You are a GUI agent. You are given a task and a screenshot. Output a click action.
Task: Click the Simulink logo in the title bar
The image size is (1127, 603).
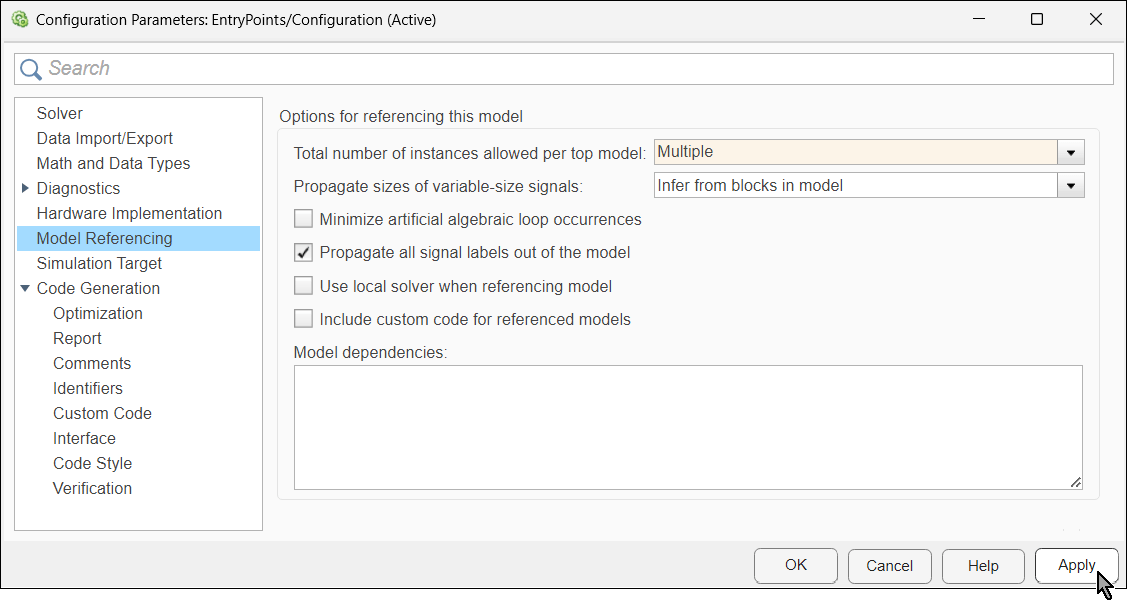(x=19, y=19)
